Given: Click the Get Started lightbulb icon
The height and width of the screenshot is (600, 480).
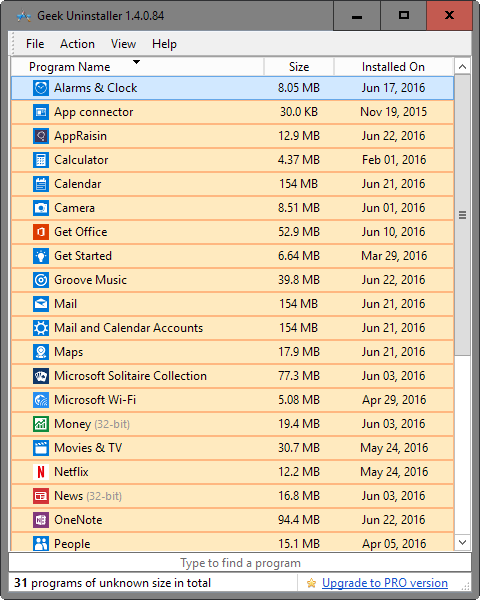Looking at the screenshot, I should 41,256.
